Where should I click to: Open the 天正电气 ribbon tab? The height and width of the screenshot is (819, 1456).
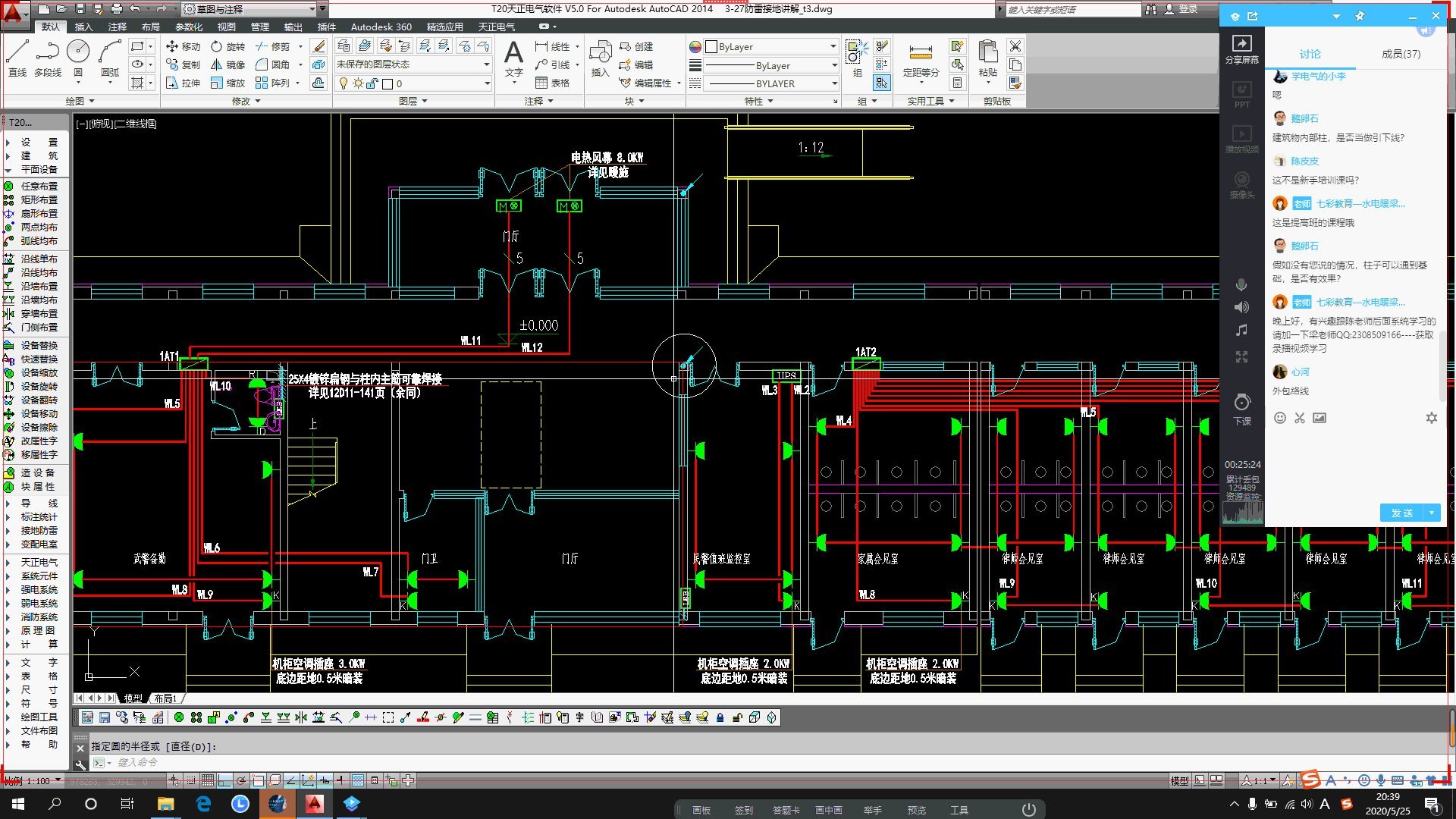497,27
